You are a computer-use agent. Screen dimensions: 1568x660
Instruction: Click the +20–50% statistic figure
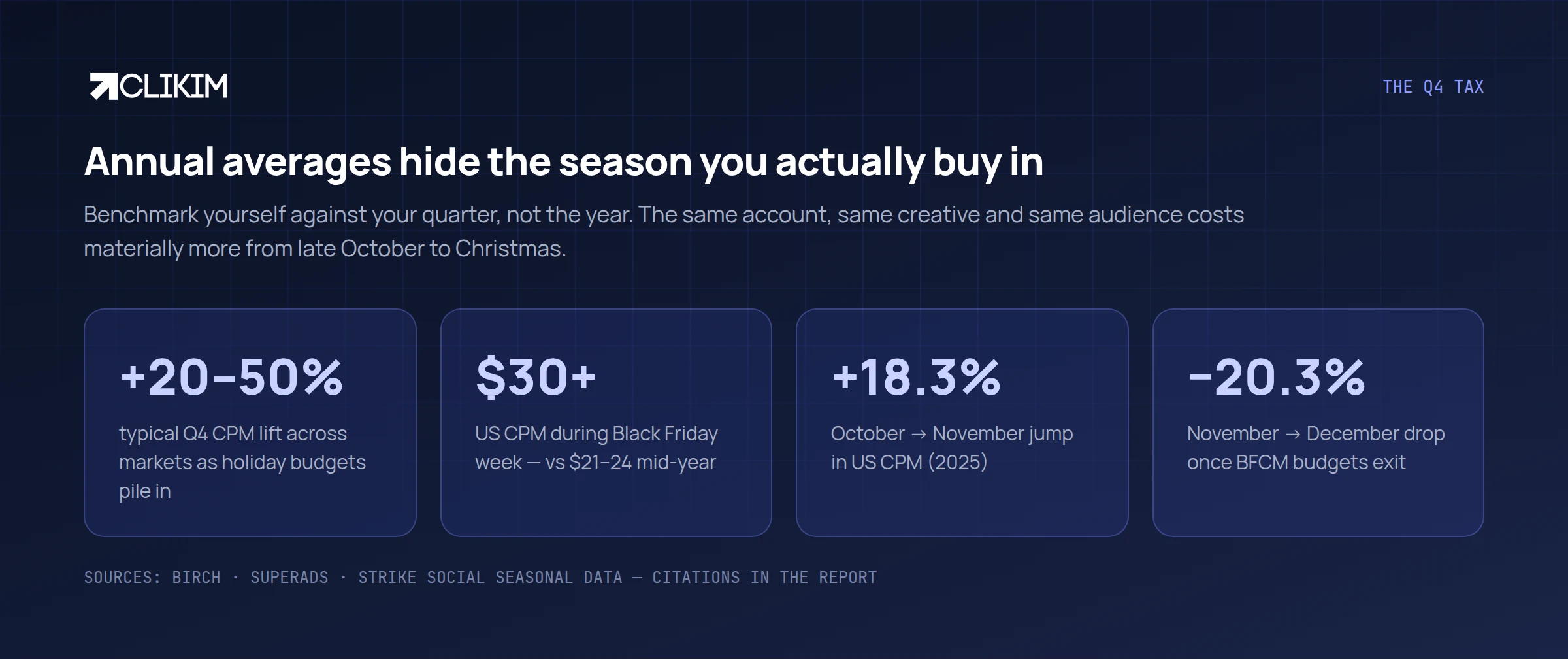(231, 377)
